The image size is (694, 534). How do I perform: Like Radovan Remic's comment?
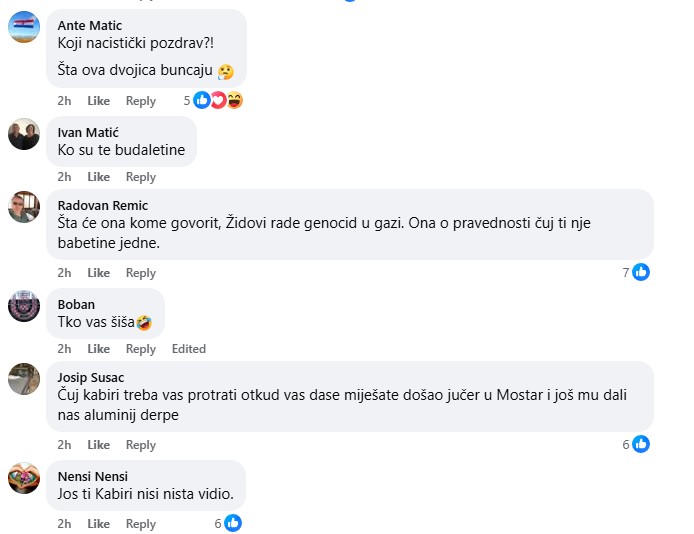[98, 273]
